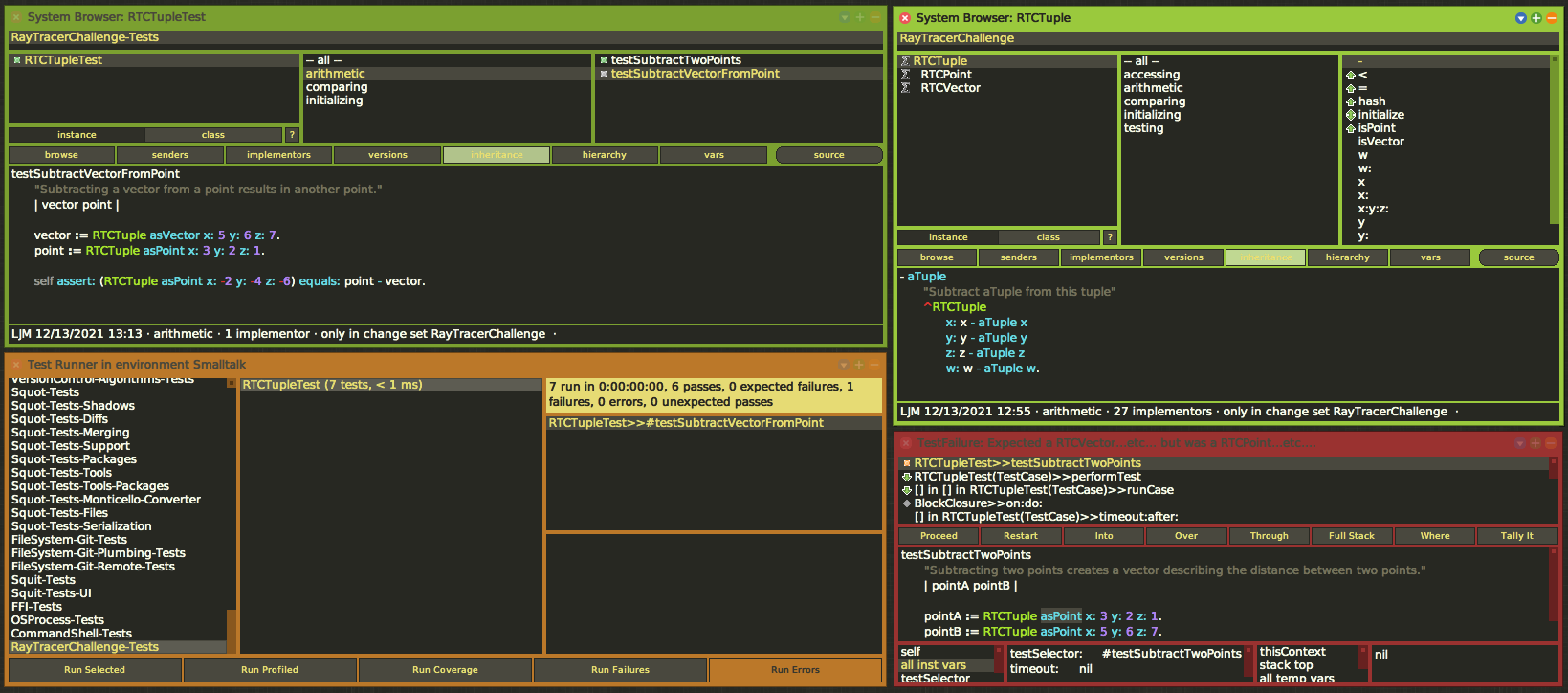Click the test icon beside testSubtractTwoPoints in the method list
Viewport: 1568px width, 693px height.
coord(604,60)
